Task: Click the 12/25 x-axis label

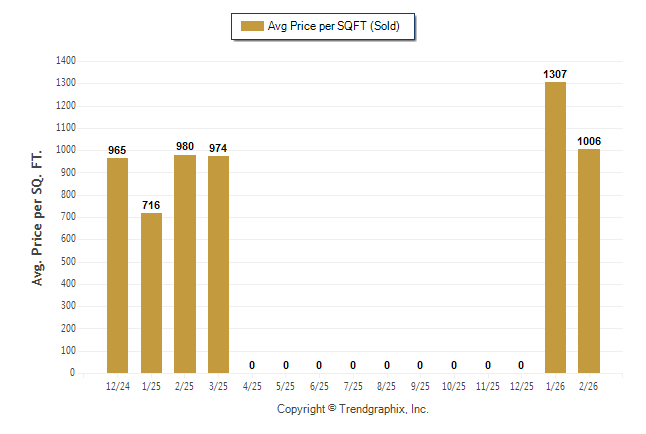Action: coord(521,386)
